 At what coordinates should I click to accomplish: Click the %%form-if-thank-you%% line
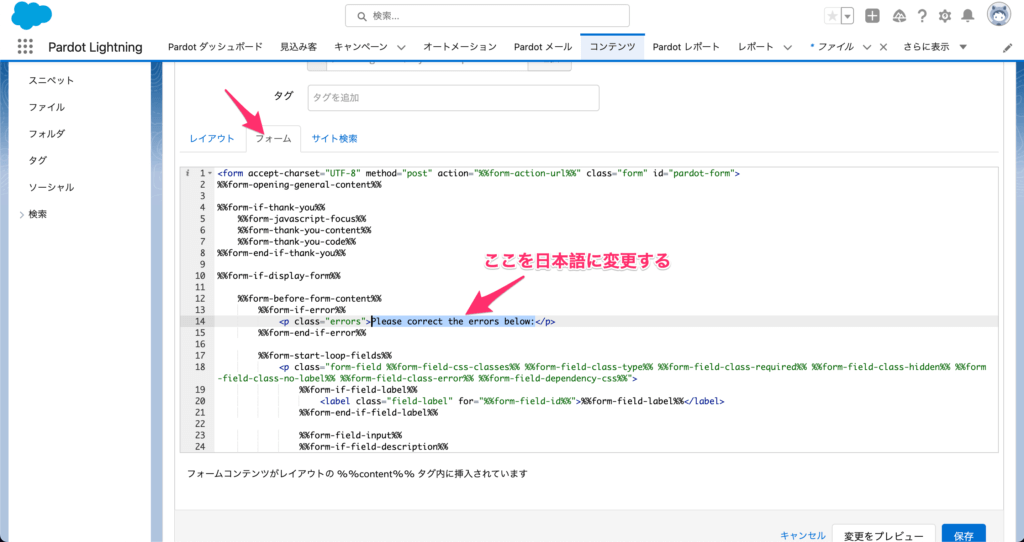[x=271, y=207]
